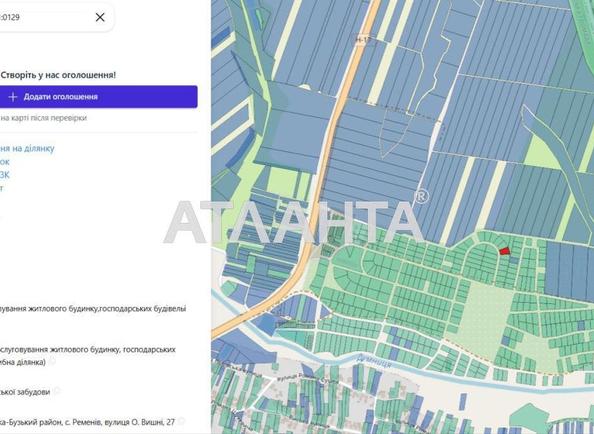The width and height of the screenshot is (594, 434).
Task: Click the faint icon after 'ької забудови'
Action: click(56, 391)
